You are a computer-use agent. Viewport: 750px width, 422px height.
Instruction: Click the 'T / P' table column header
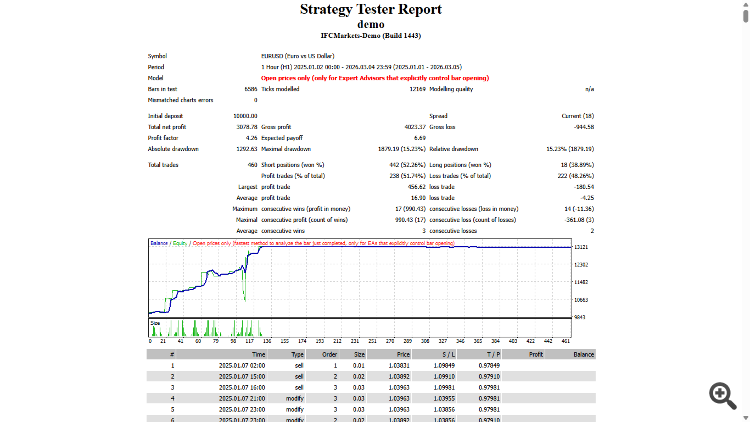pos(493,355)
